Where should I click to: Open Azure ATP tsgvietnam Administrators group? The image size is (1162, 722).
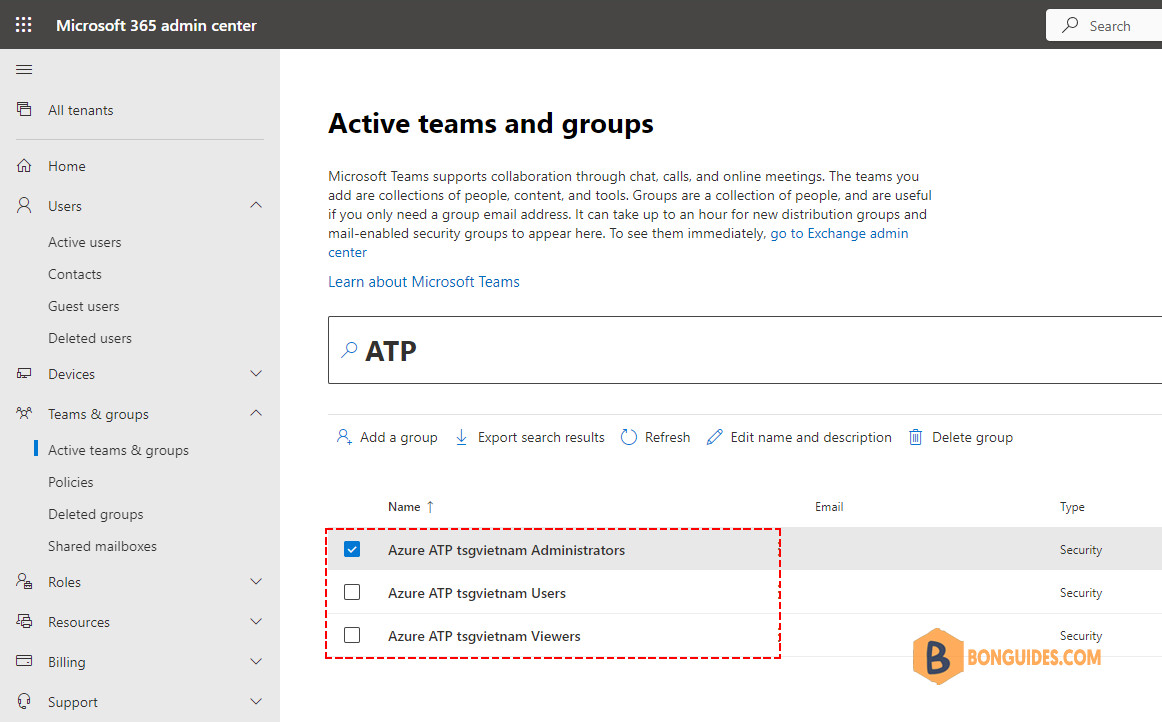tap(506, 550)
